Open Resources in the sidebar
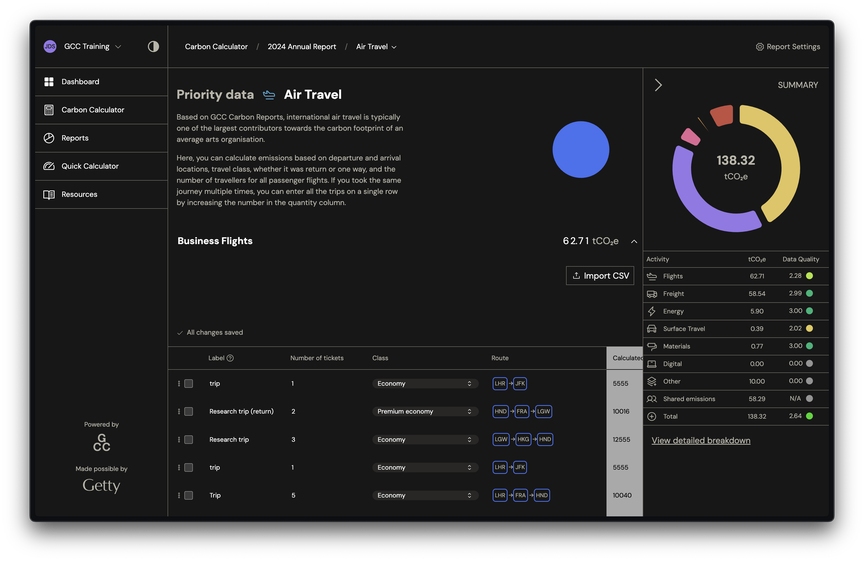This screenshot has height=561, width=864. [x=101, y=194]
